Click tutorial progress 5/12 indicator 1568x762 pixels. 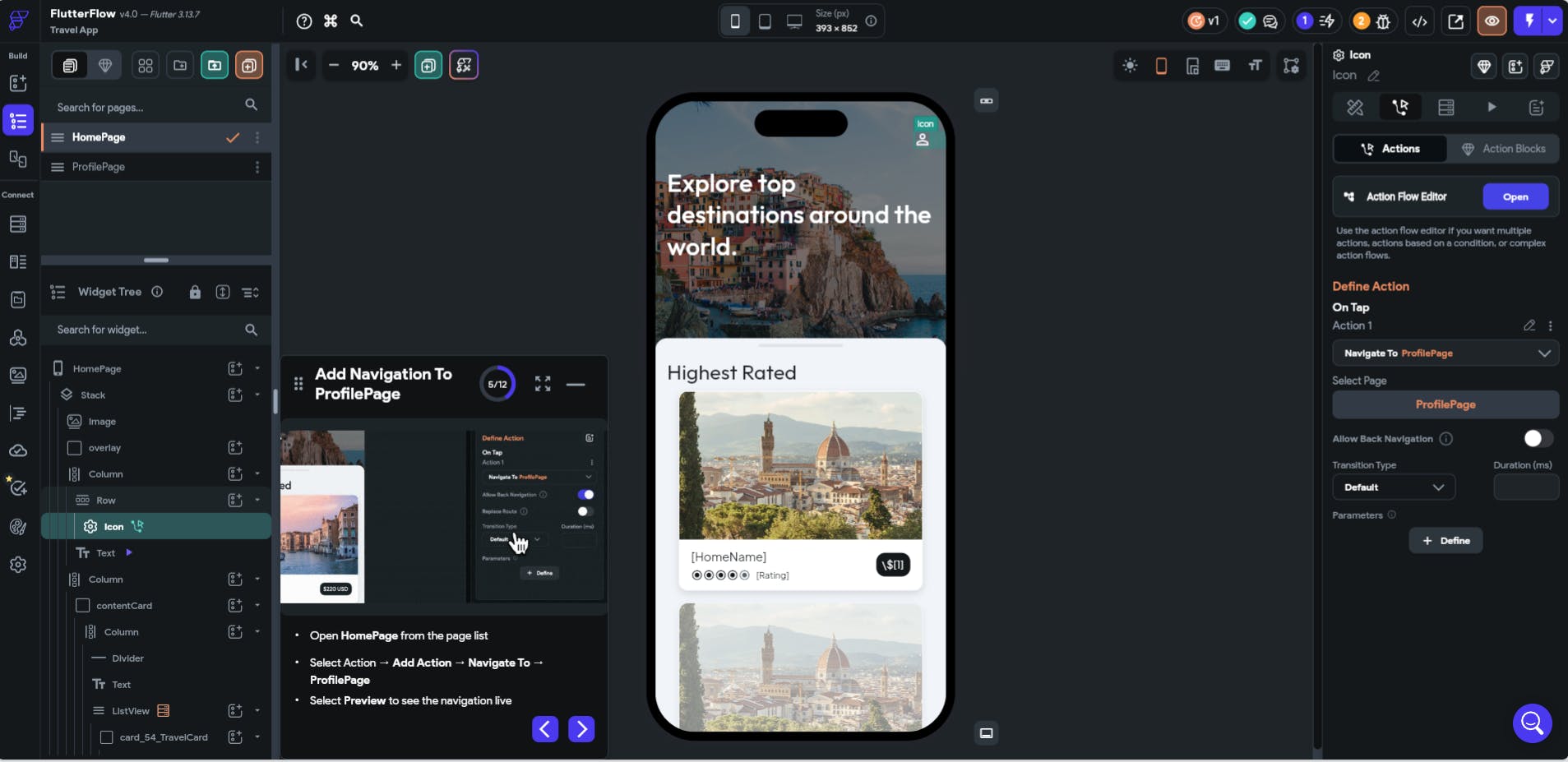point(497,384)
